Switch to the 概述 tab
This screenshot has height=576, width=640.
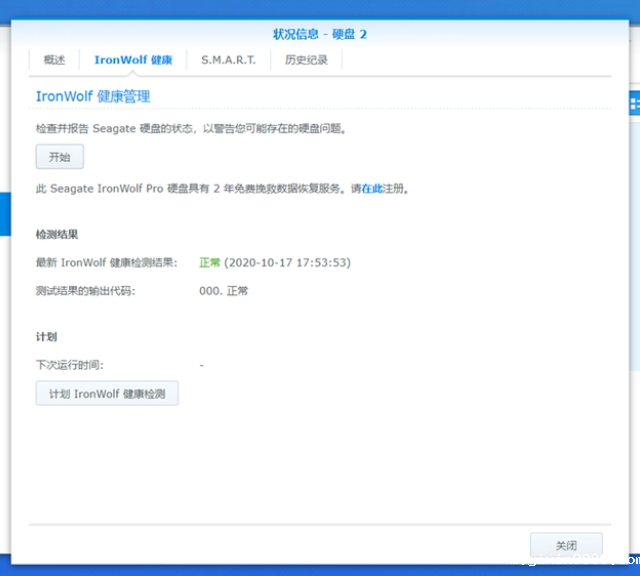[54, 60]
